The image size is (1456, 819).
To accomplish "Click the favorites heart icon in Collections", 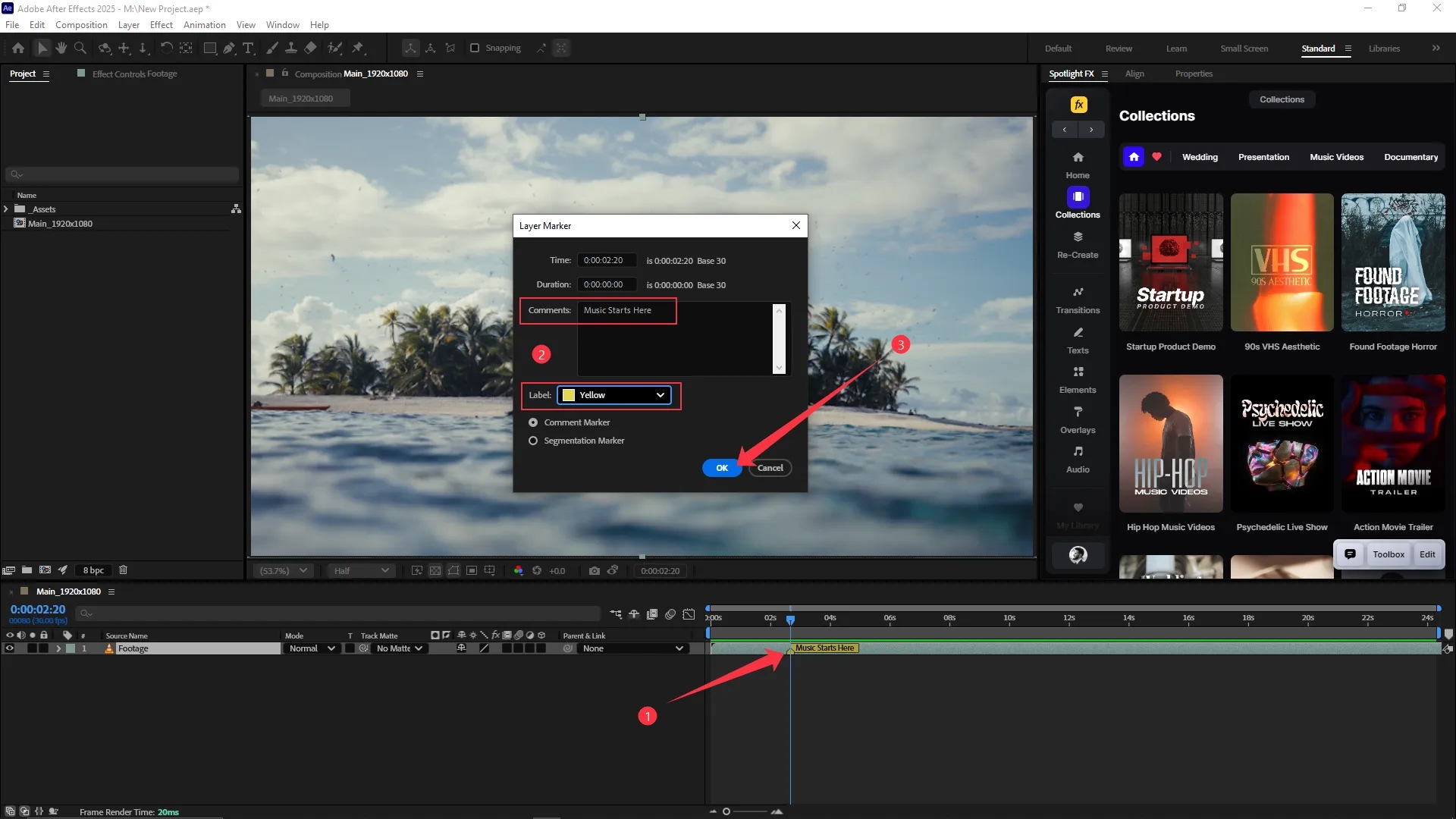I will pos(1156,157).
